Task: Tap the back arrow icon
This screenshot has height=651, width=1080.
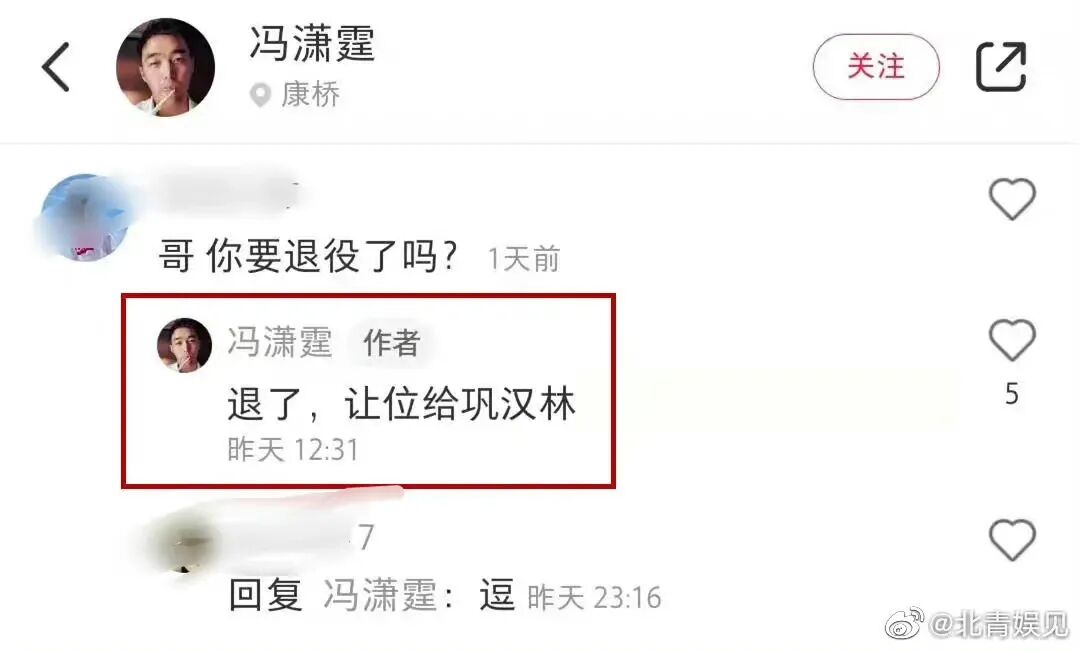Action: pos(56,67)
